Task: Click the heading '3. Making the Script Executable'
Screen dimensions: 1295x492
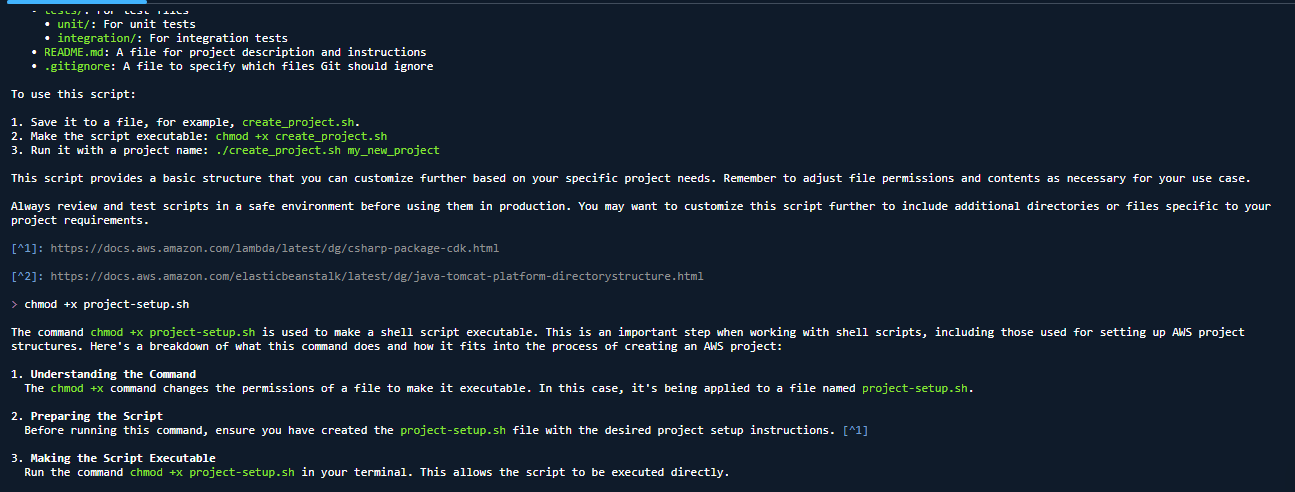Action: (113, 458)
